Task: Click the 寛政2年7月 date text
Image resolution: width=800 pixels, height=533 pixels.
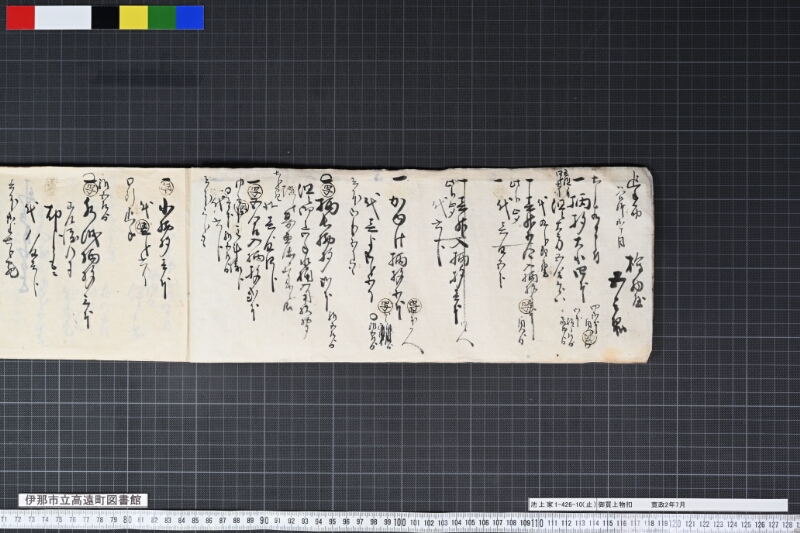Action: 668,504
